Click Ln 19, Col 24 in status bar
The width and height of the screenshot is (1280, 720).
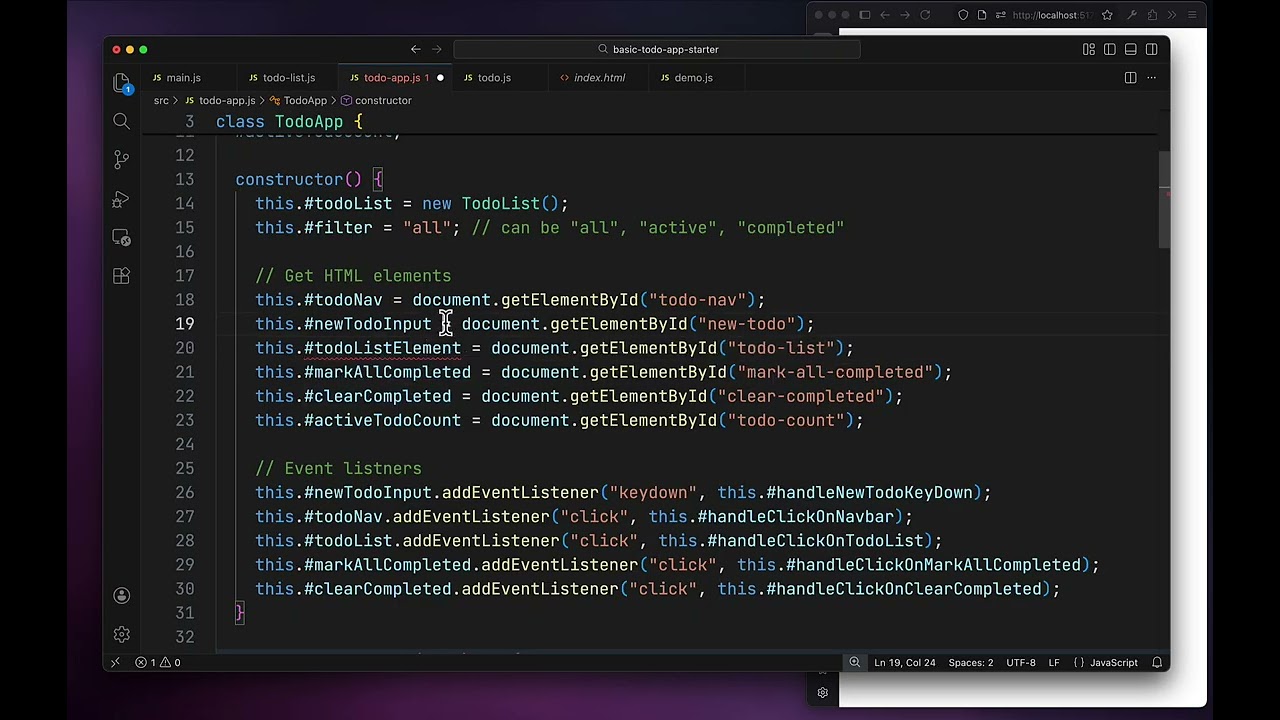(904, 662)
